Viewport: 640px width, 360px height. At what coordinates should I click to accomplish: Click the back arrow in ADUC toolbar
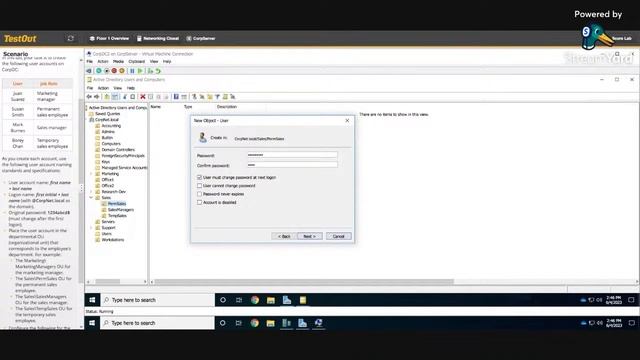tap(89, 97)
